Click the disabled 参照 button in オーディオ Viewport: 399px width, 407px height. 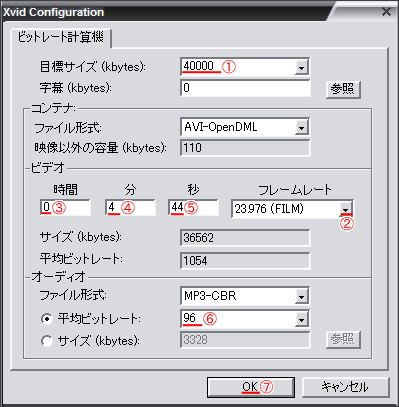tap(343, 340)
